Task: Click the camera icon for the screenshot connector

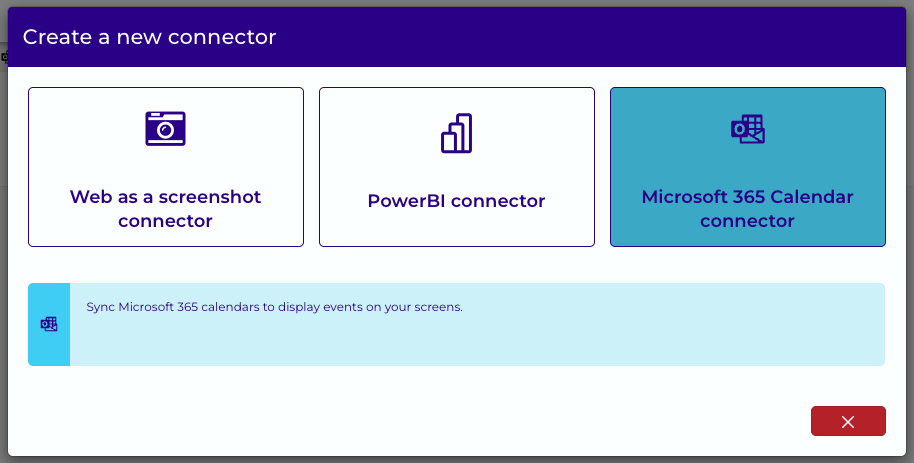Action: [166, 128]
